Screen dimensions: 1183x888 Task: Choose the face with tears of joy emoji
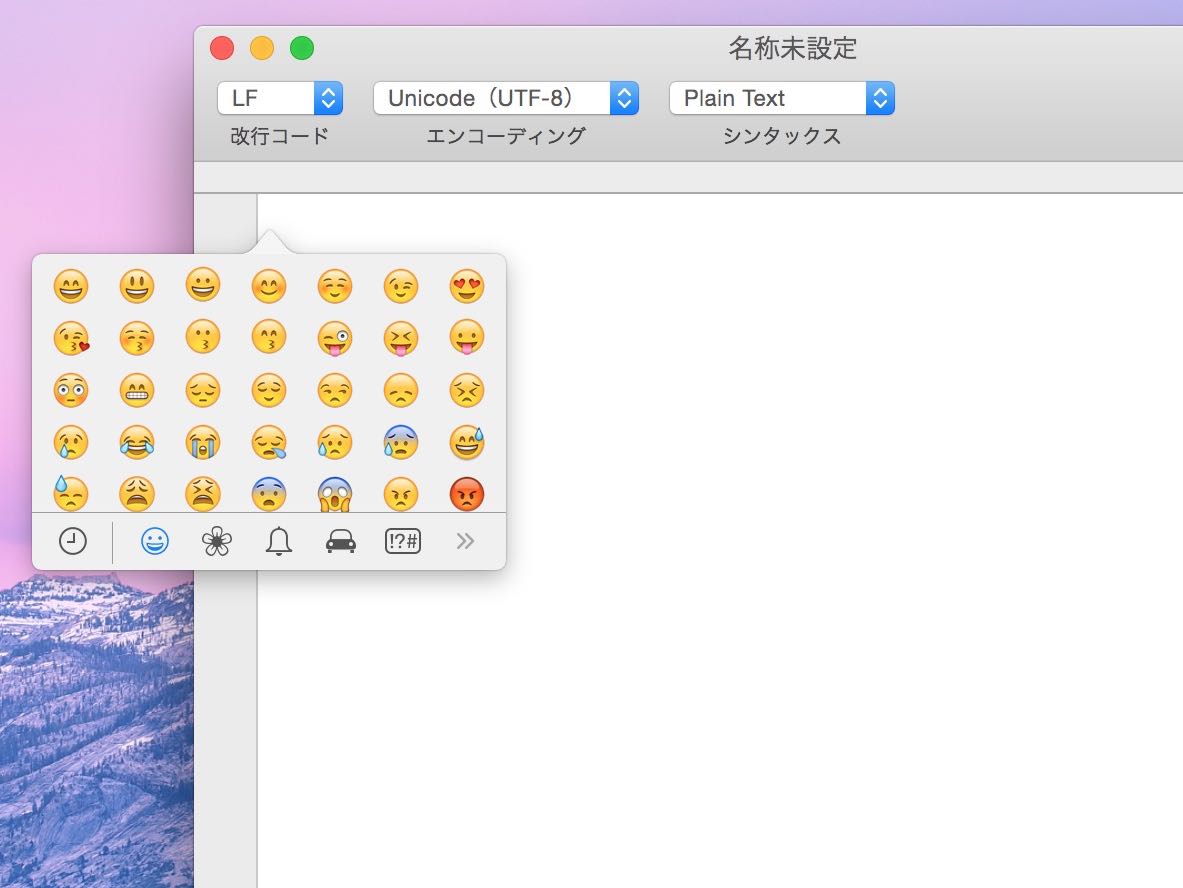(137, 442)
